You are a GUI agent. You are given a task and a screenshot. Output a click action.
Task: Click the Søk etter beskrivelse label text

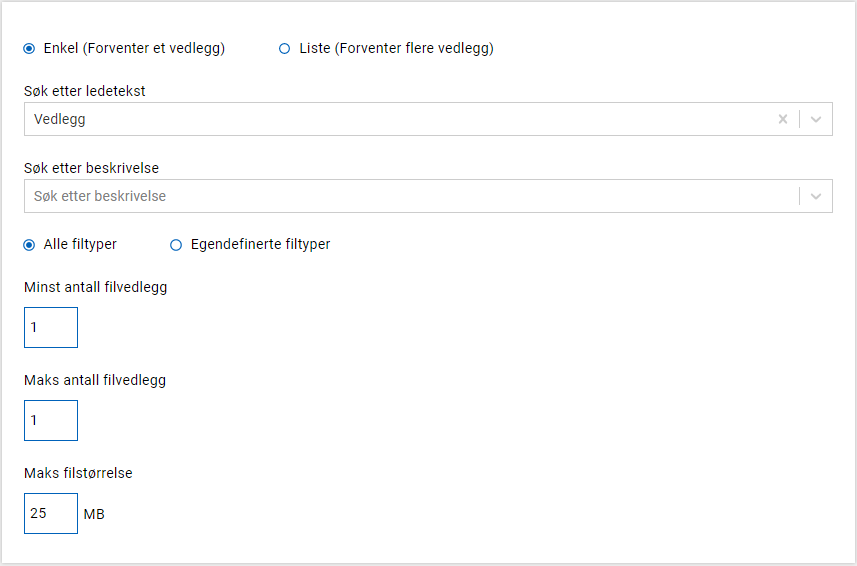click(91, 168)
